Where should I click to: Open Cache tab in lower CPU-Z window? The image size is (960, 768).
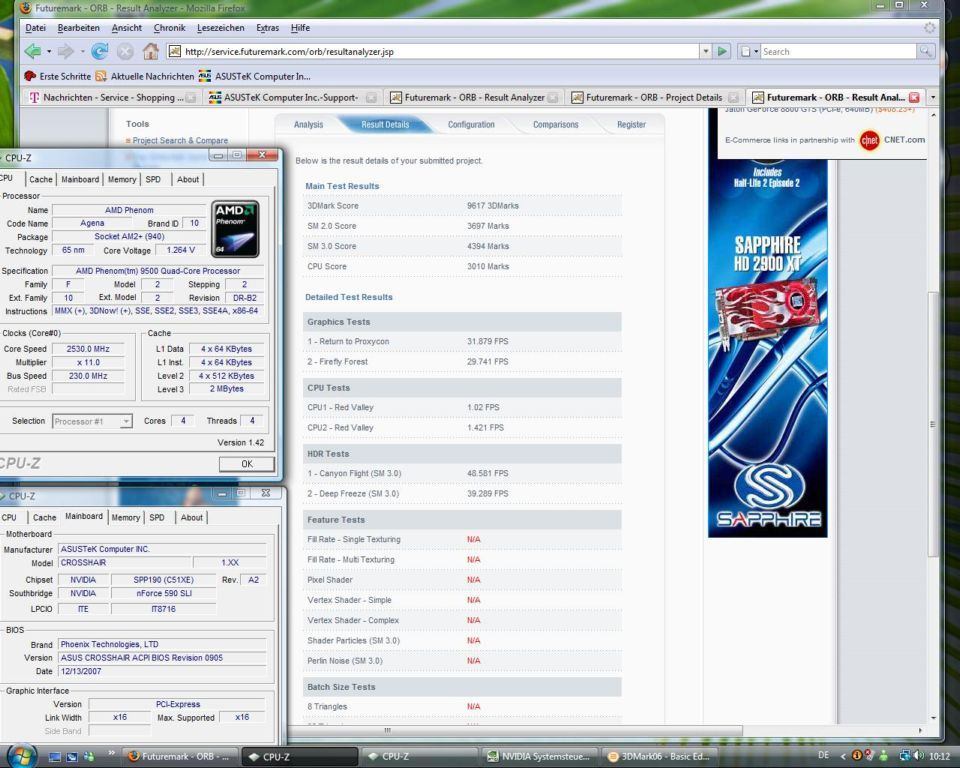(x=44, y=518)
